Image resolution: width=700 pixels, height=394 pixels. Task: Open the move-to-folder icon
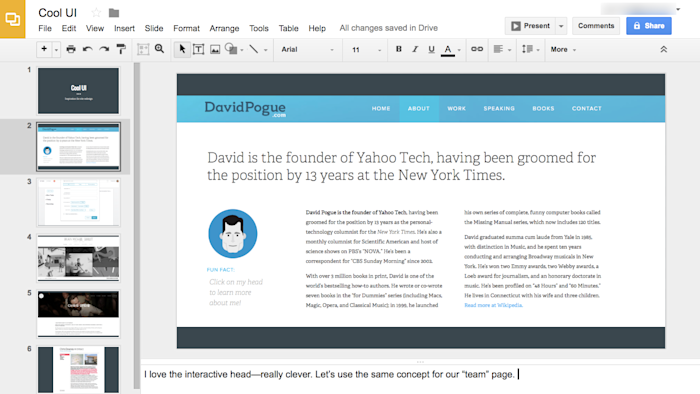[114, 13]
